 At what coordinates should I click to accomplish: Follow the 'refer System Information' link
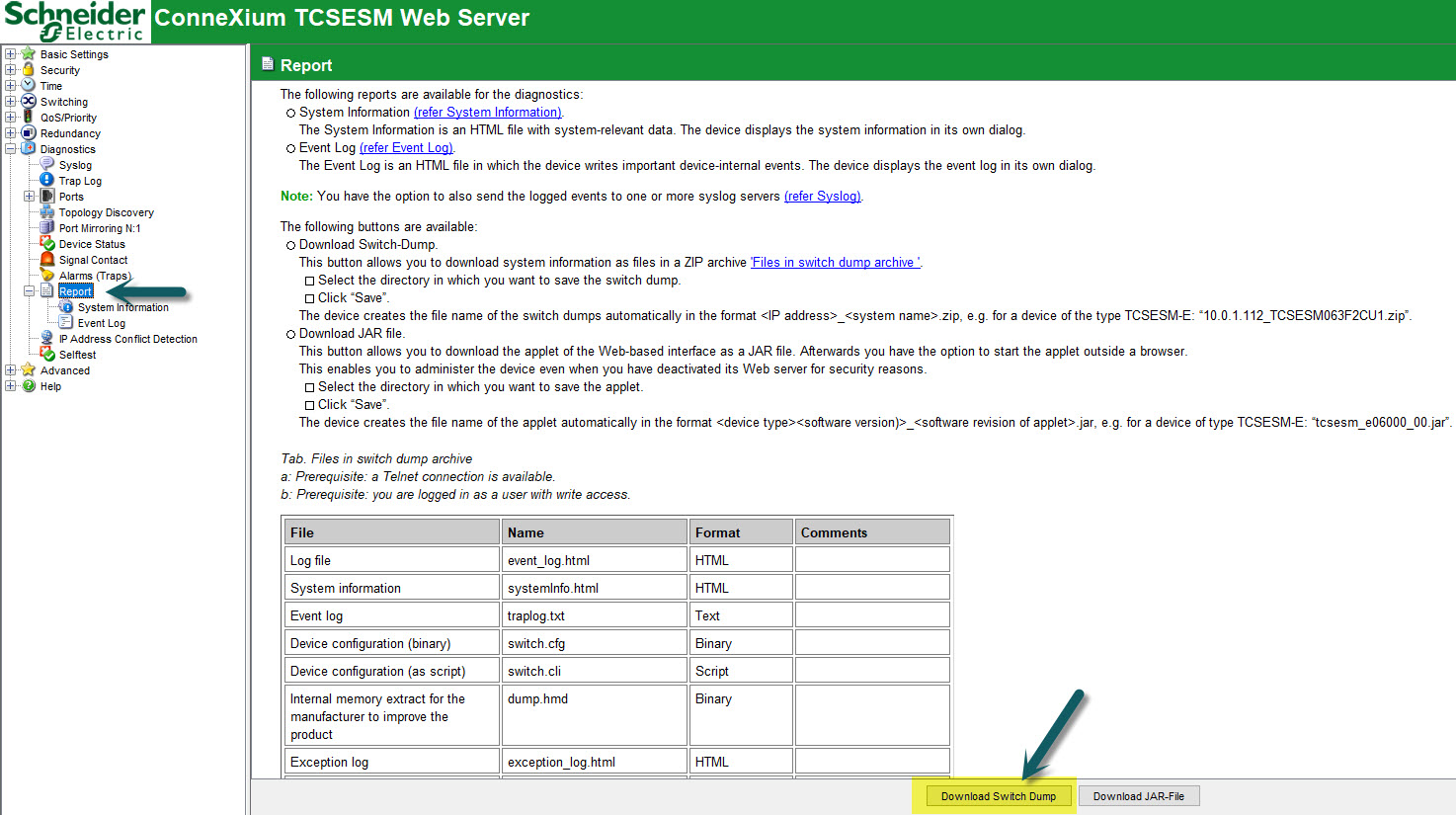pyautogui.click(x=488, y=113)
